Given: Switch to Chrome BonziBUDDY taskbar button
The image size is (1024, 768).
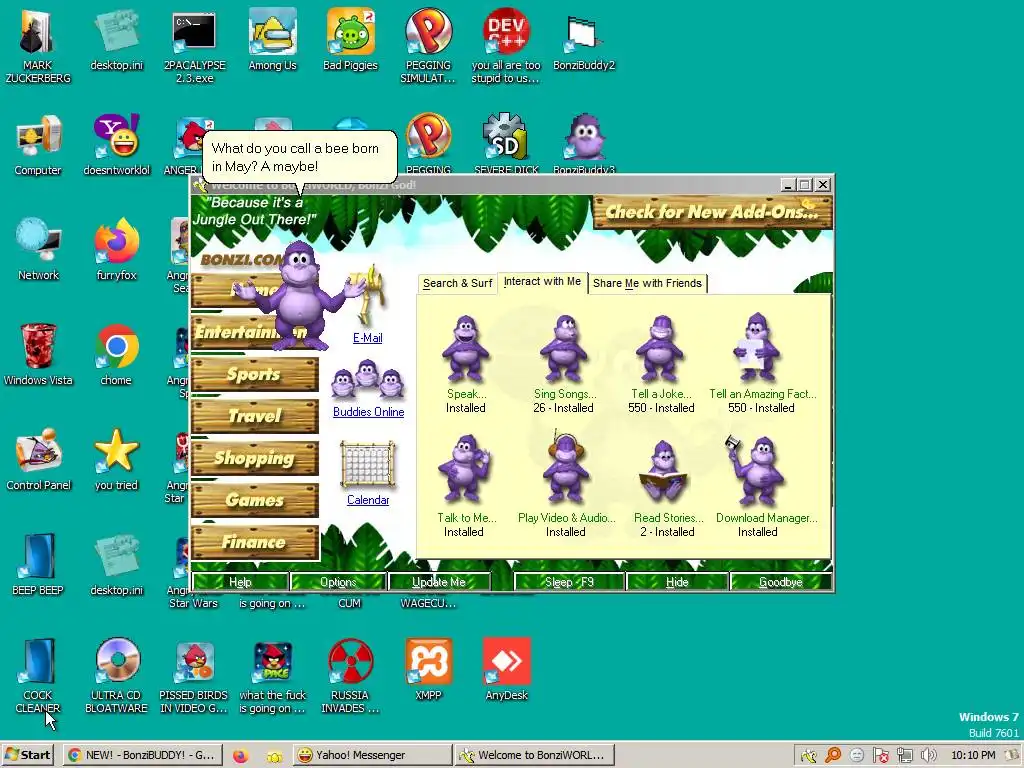Looking at the screenshot, I should (142, 755).
